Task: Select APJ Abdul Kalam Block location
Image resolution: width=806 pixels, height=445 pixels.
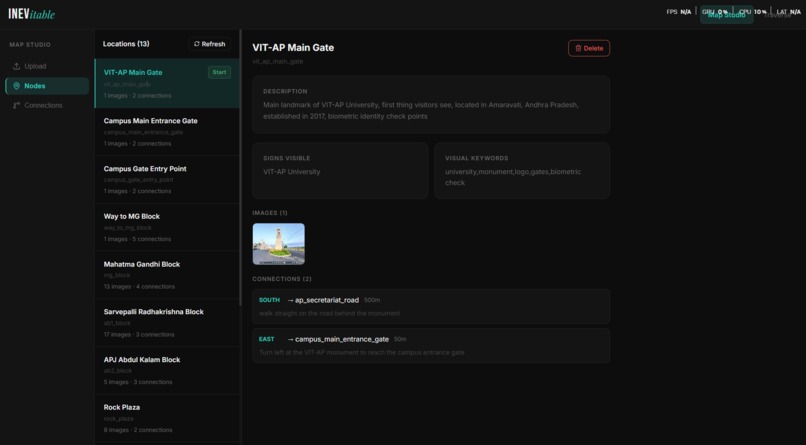Action: pyautogui.click(x=167, y=370)
